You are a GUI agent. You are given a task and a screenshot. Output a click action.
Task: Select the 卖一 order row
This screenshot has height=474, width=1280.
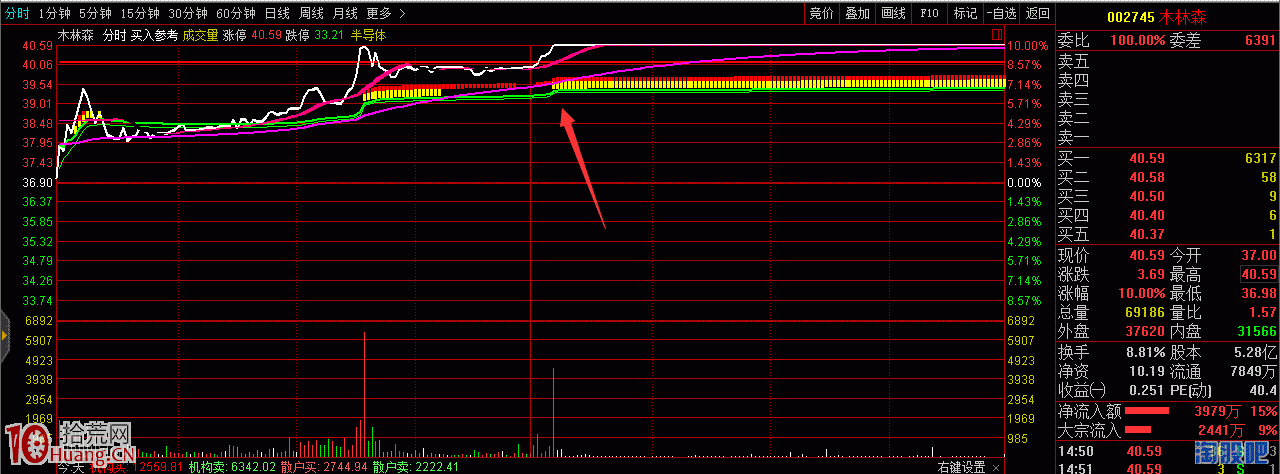pyautogui.click(x=1168, y=137)
